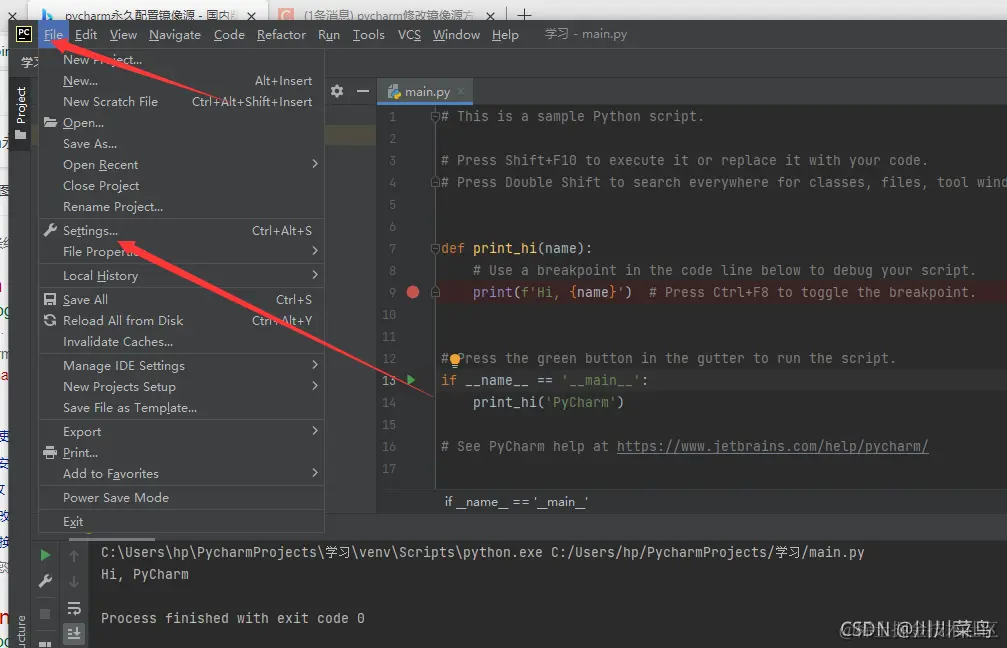The image size is (1007, 648).
Task: Open the Project tool window tab
Action: (21, 112)
